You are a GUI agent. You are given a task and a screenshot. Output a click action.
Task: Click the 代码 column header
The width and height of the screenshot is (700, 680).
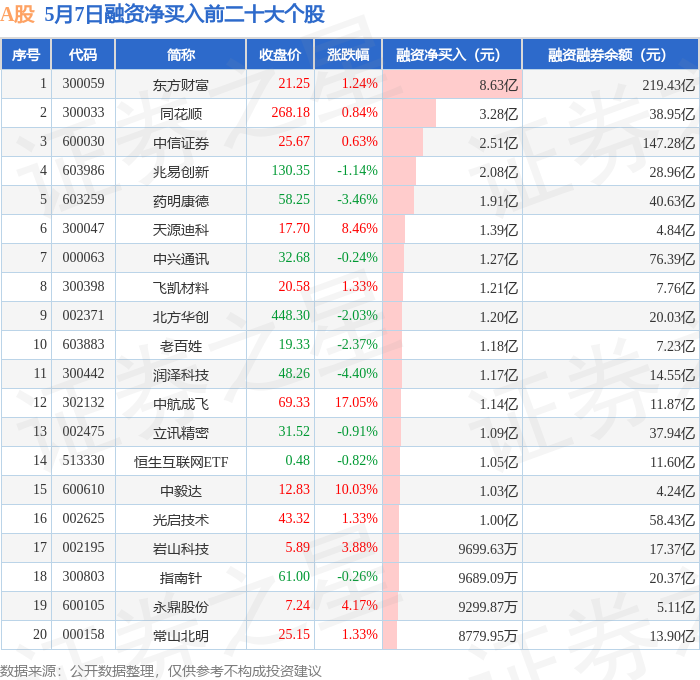pyautogui.click(x=83, y=54)
